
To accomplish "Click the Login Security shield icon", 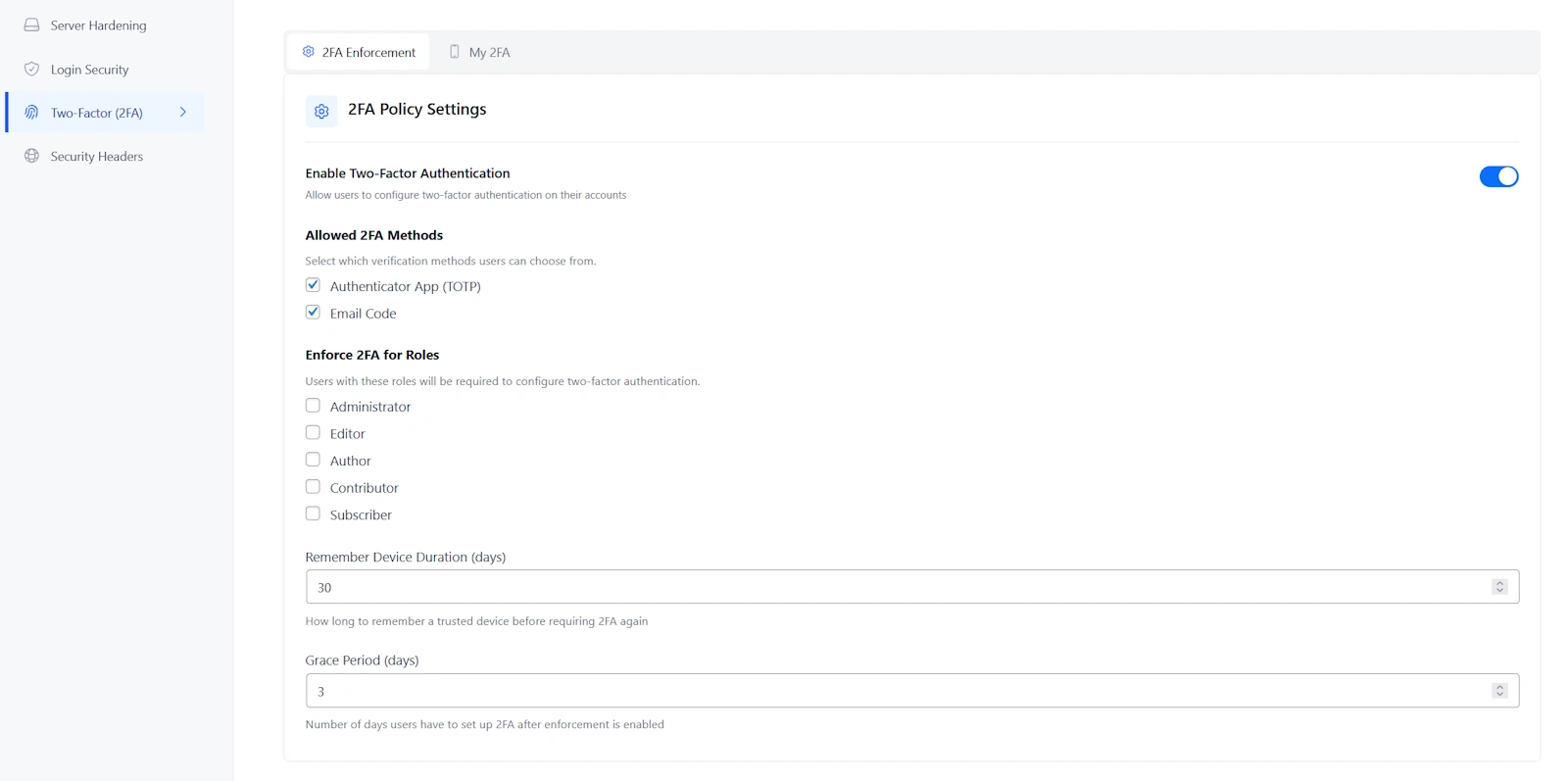I will click(x=31, y=70).
